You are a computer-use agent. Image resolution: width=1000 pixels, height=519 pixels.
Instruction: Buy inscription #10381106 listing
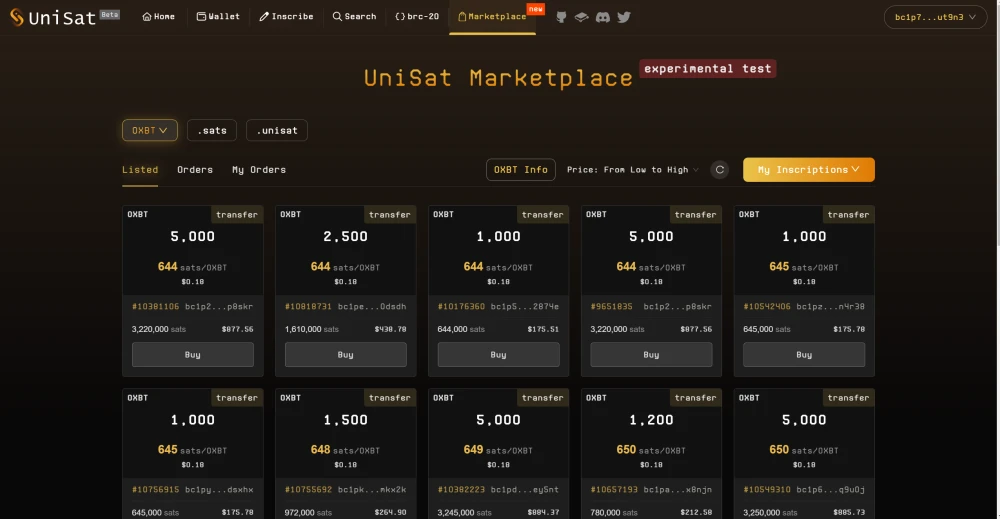click(x=193, y=355)
